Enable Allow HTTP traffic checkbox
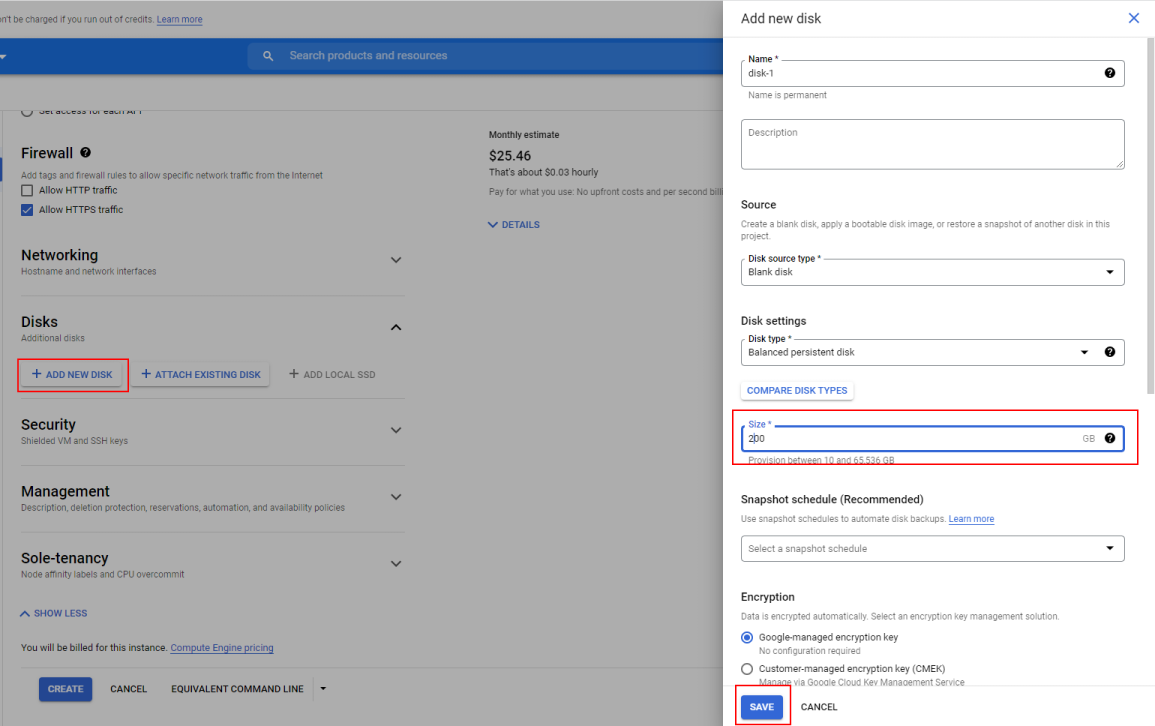The height and width of the screenshot is (726, 1155). point(28,190)
